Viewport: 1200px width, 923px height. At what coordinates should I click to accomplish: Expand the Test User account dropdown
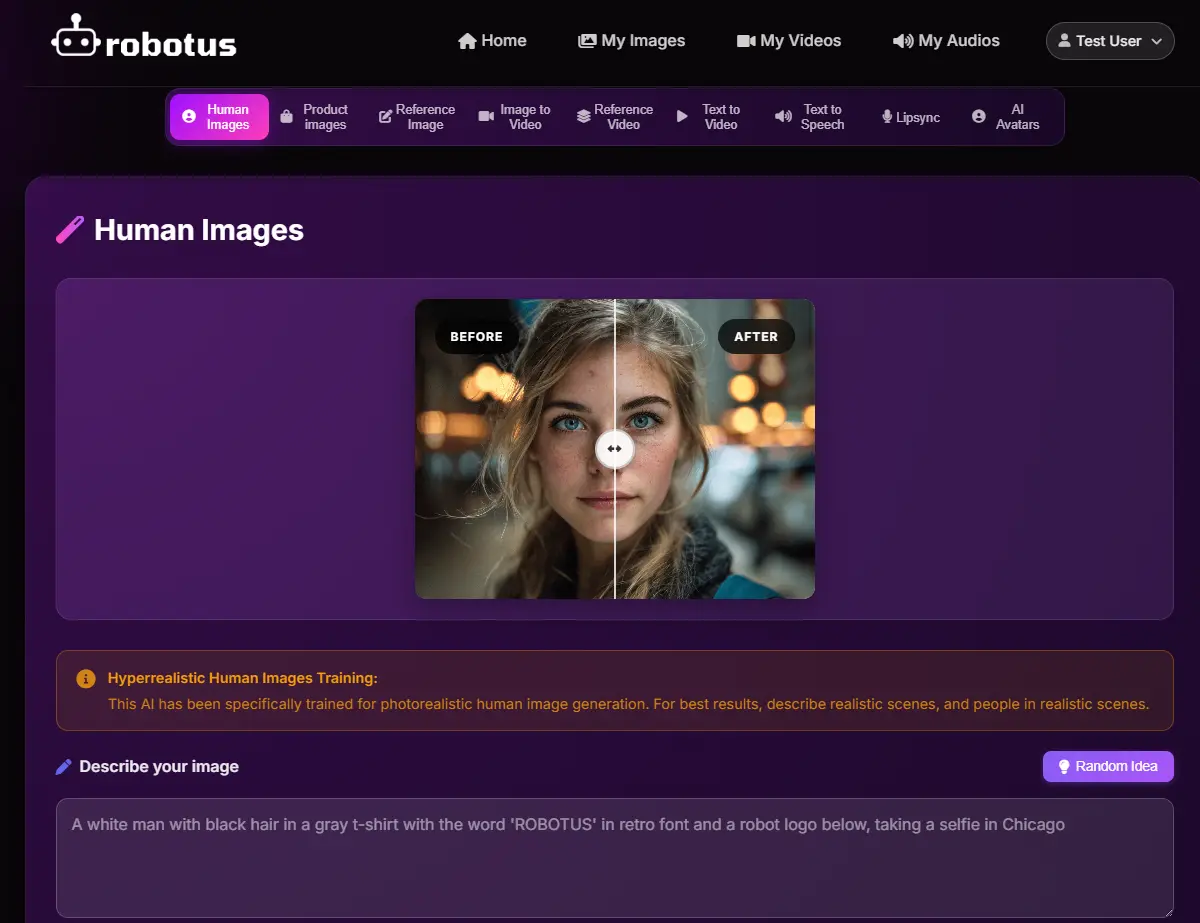coord(1110,41)
